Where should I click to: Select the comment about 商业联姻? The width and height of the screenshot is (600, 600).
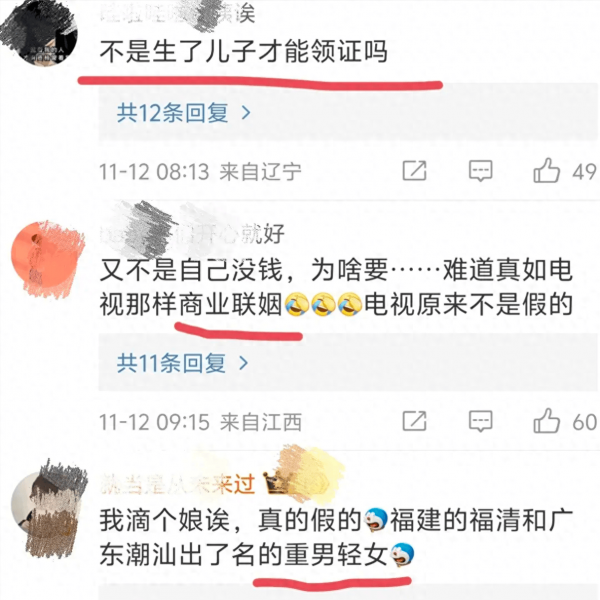pos(336,287)
